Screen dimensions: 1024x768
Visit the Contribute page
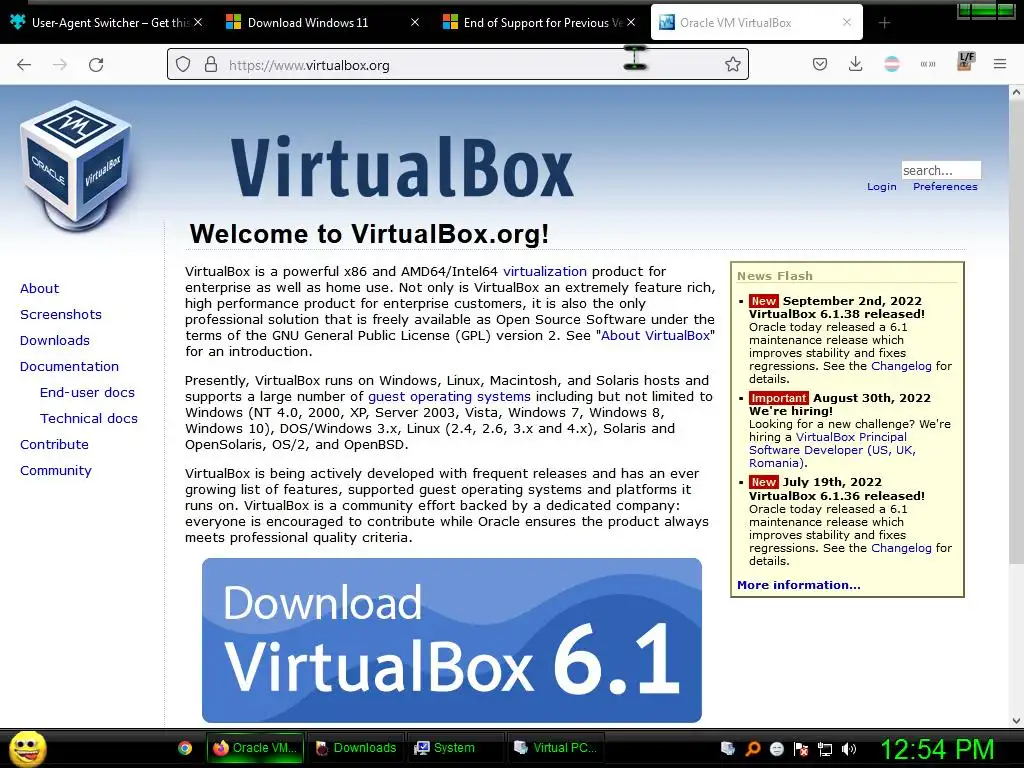click(x=54, y=445)
